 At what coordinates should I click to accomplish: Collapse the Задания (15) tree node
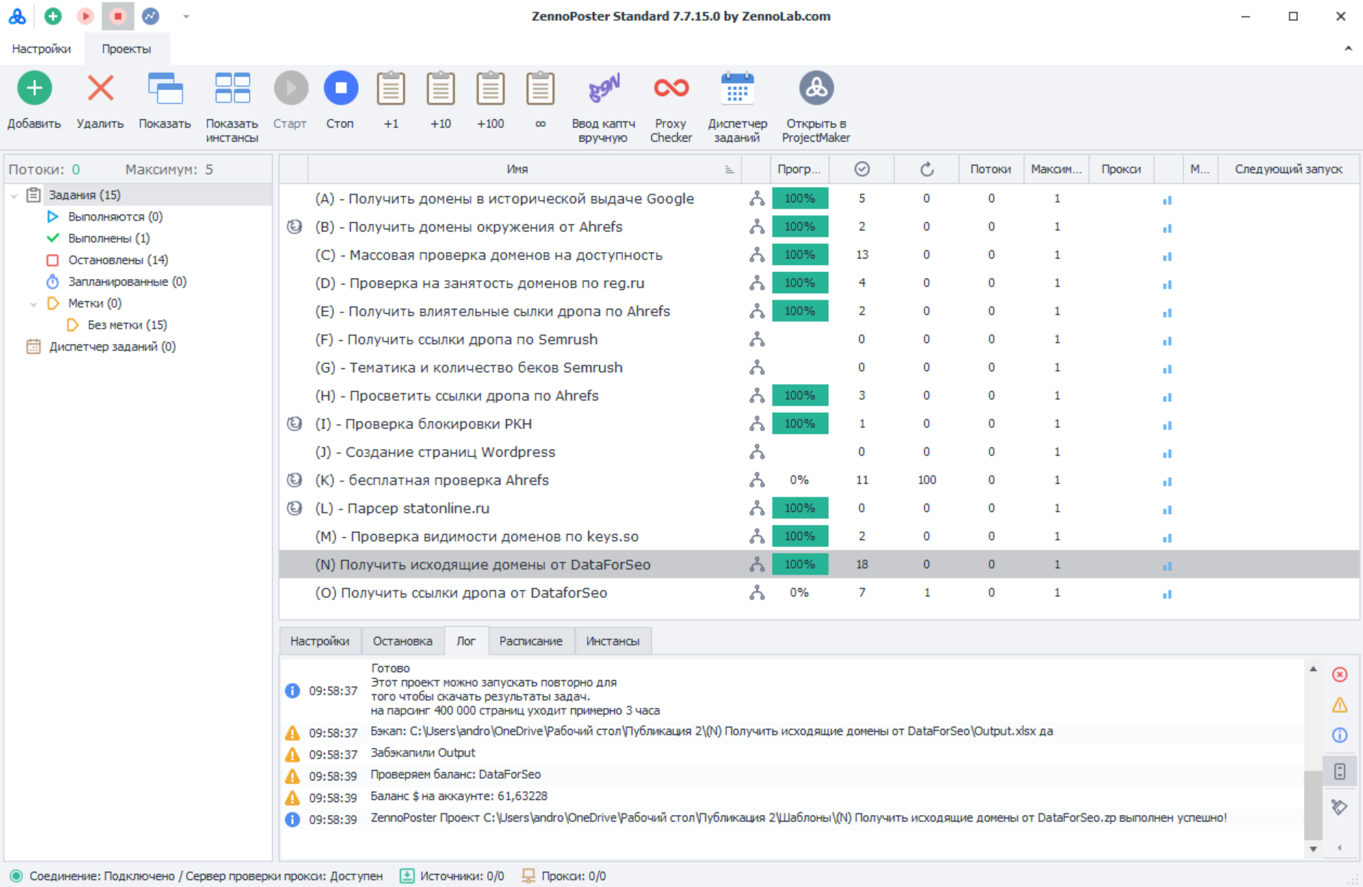tap(14, 196)
